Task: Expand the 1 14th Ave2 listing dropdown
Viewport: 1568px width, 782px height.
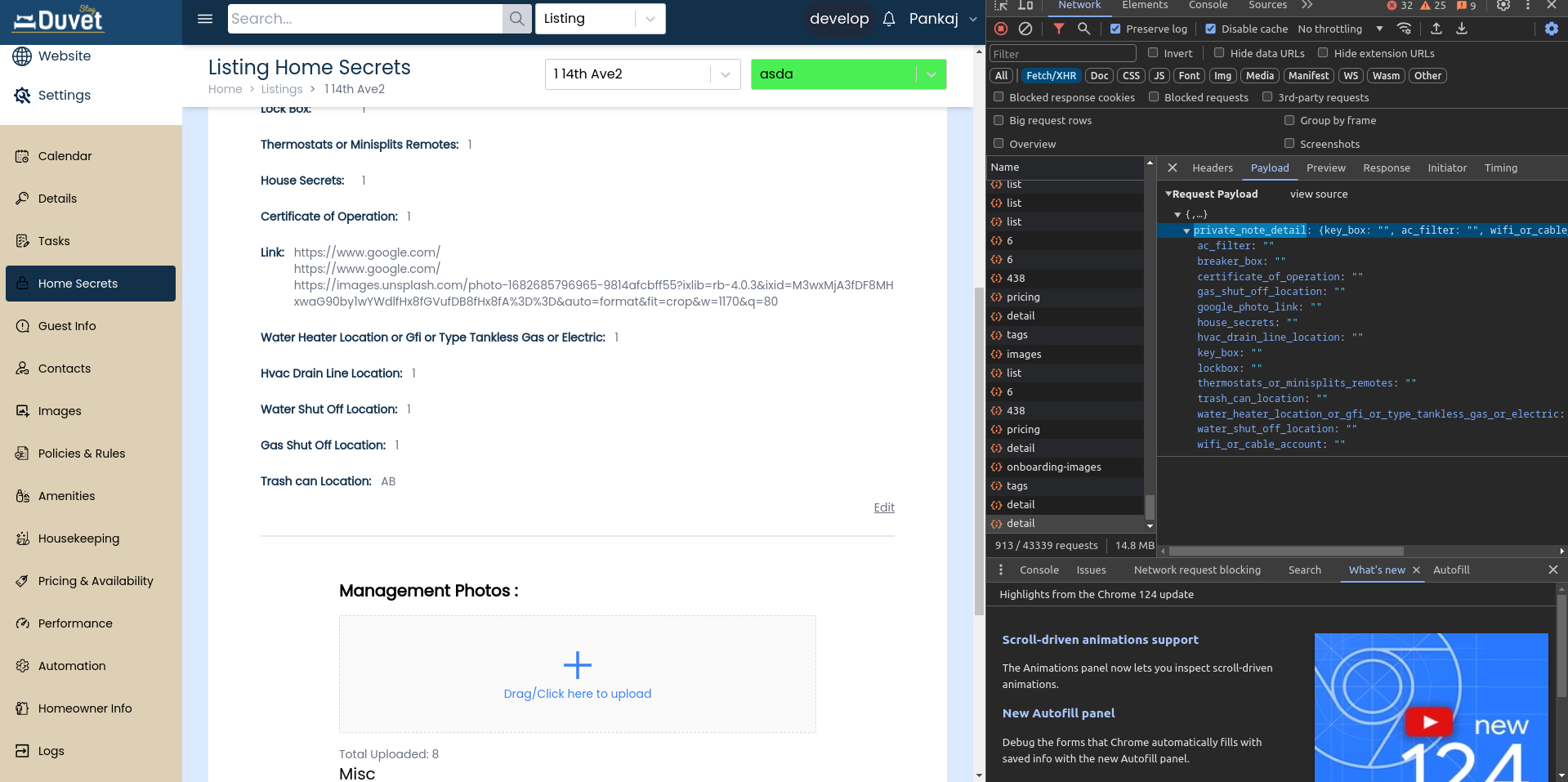Action: click(x=724, y=74)
